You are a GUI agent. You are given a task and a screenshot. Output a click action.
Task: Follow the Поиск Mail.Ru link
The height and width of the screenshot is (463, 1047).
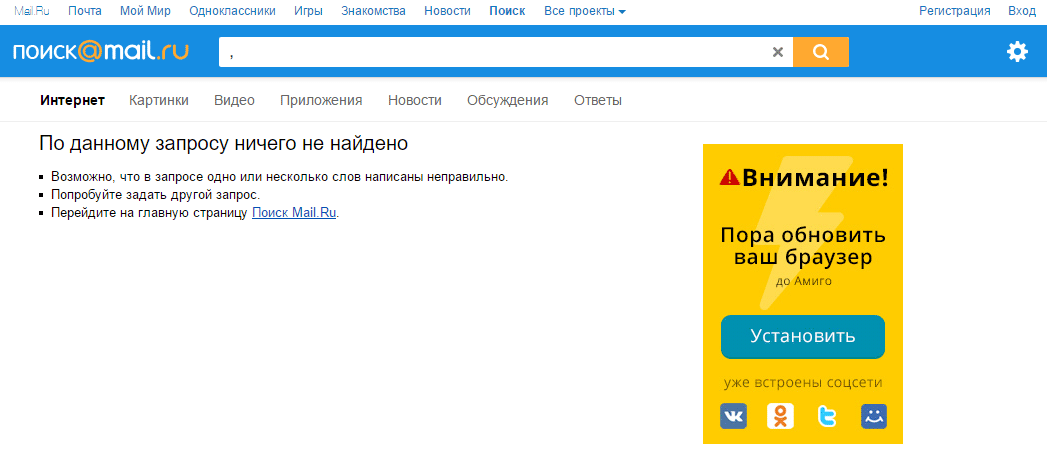click(294, 213)
